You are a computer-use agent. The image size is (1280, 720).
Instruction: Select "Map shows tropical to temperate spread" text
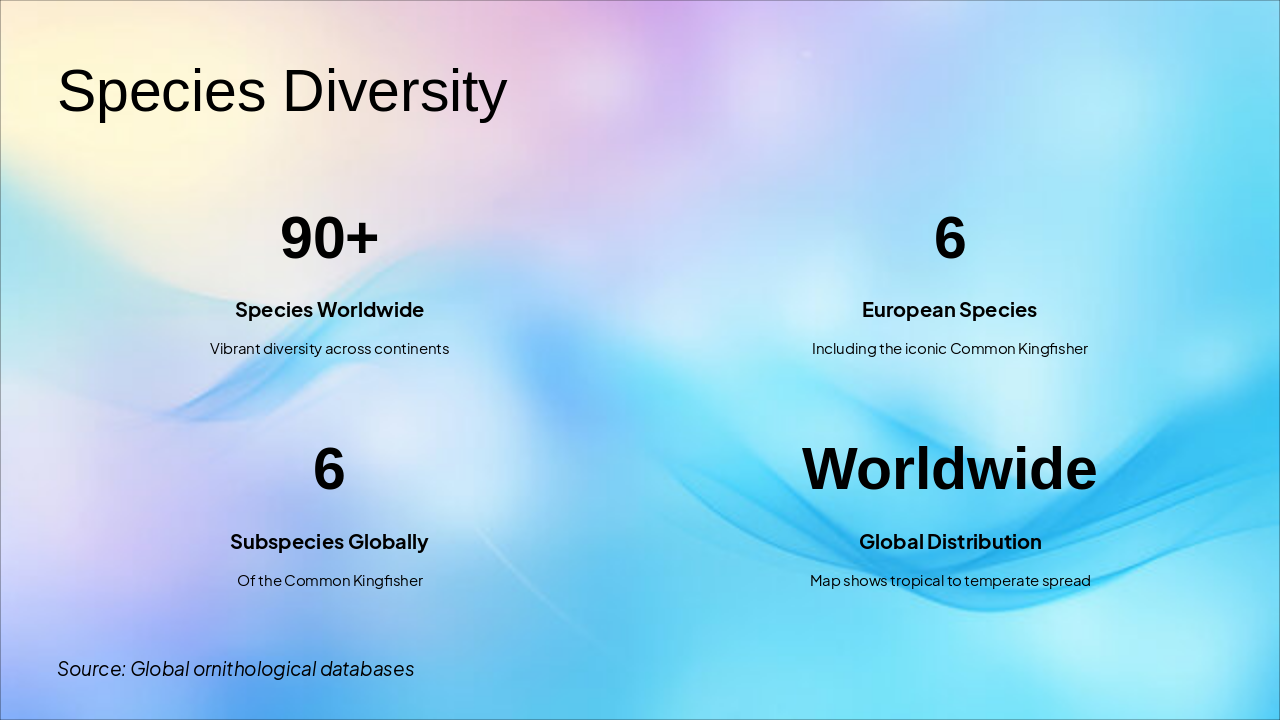(x=949, y=581)
